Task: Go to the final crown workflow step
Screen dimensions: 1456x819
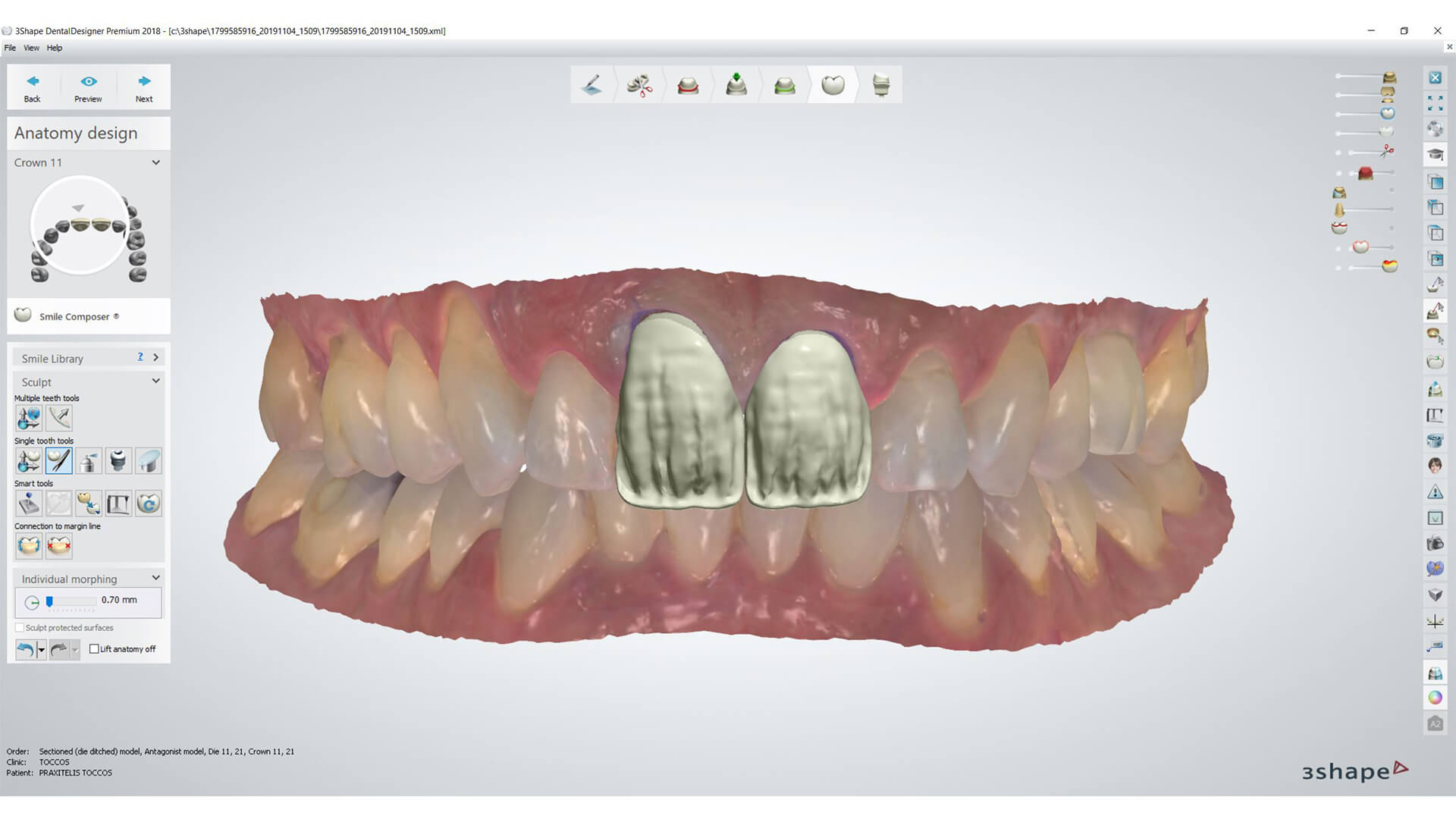Action: tap(881, 84)
